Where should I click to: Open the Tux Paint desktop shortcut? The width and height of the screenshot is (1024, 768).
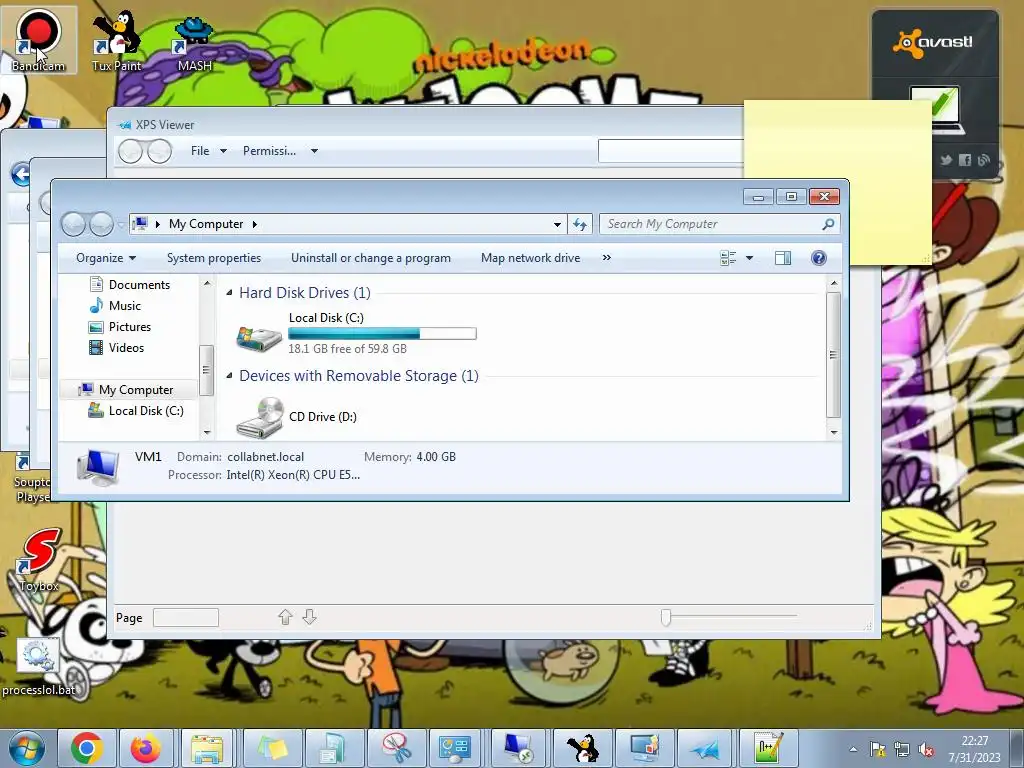pyautogui.click(x=116, y=39)
